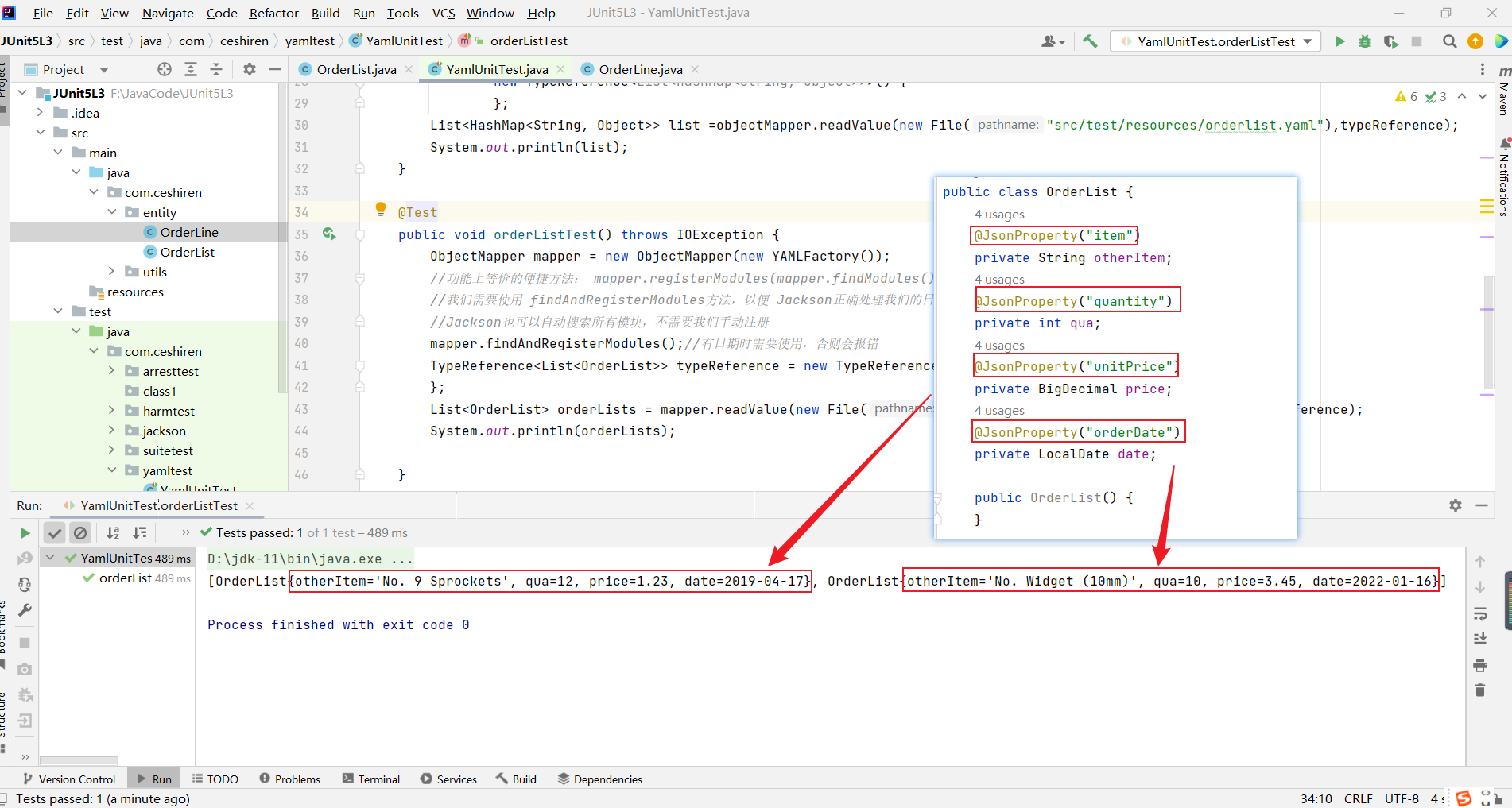1512x808 pixels.
Task: Click the intention lightbulb at line 34
Action: pyautogui.click(x=381, y=209)
